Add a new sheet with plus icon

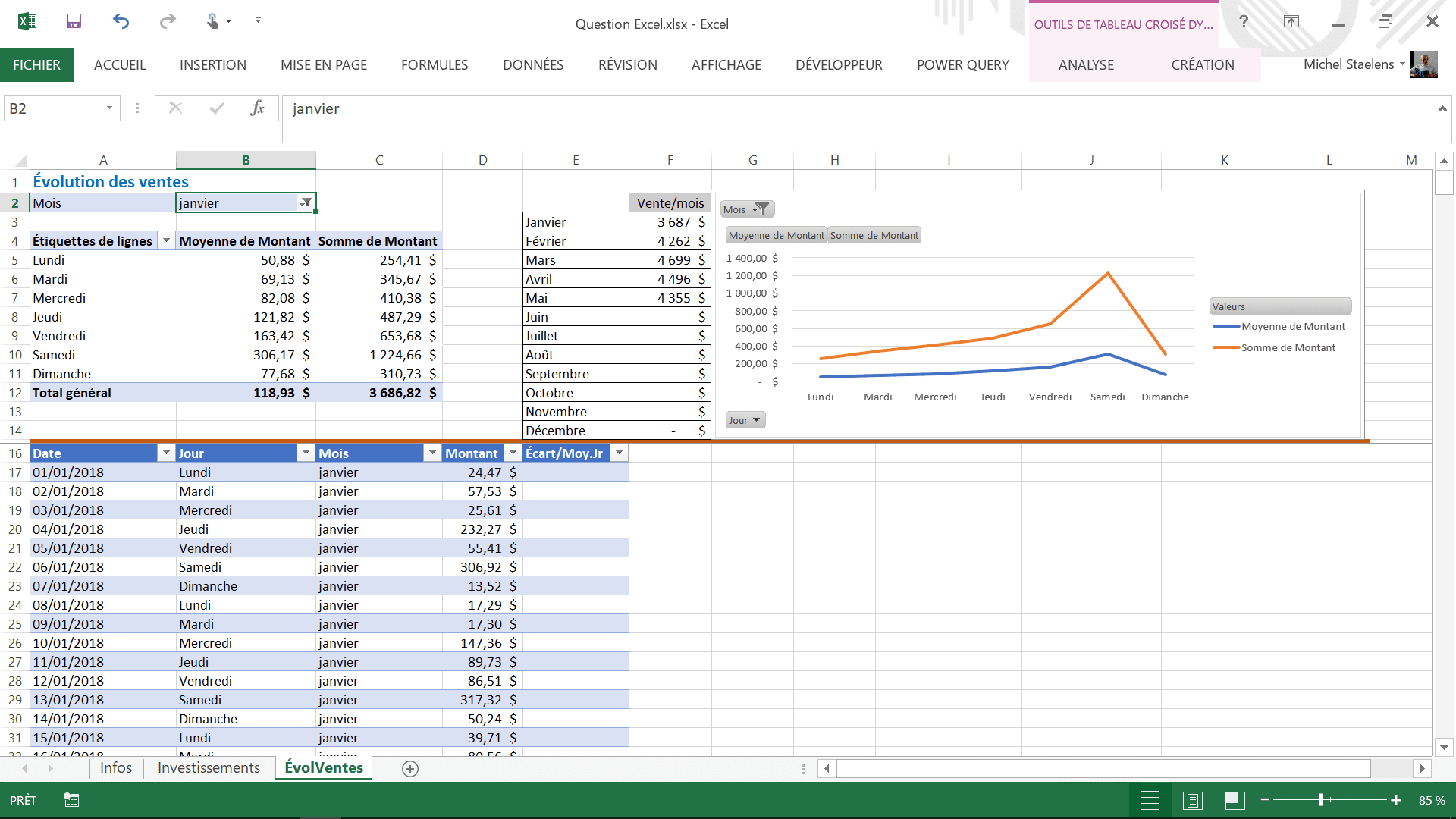(x=410, y=769)
